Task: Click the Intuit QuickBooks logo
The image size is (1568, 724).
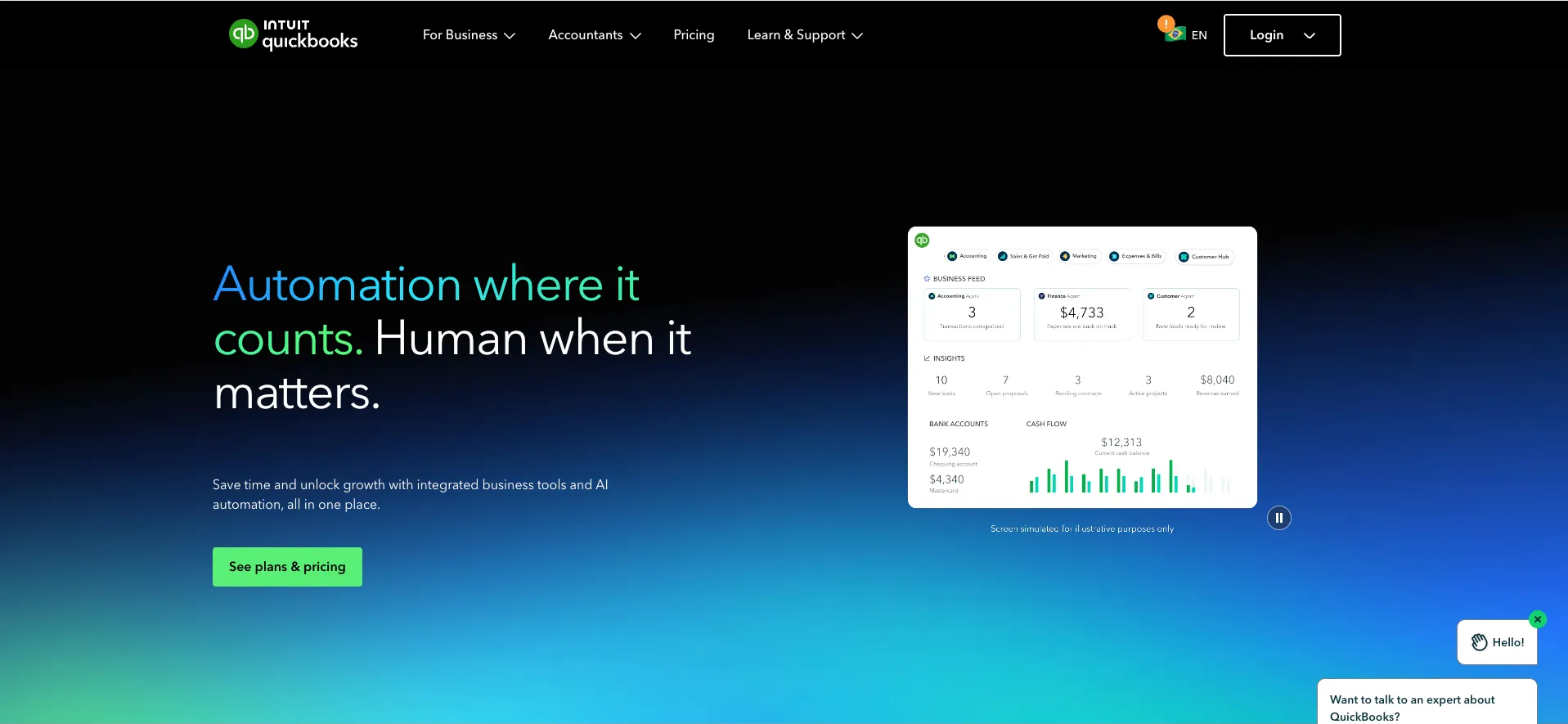Action: (x=294, y=34)
